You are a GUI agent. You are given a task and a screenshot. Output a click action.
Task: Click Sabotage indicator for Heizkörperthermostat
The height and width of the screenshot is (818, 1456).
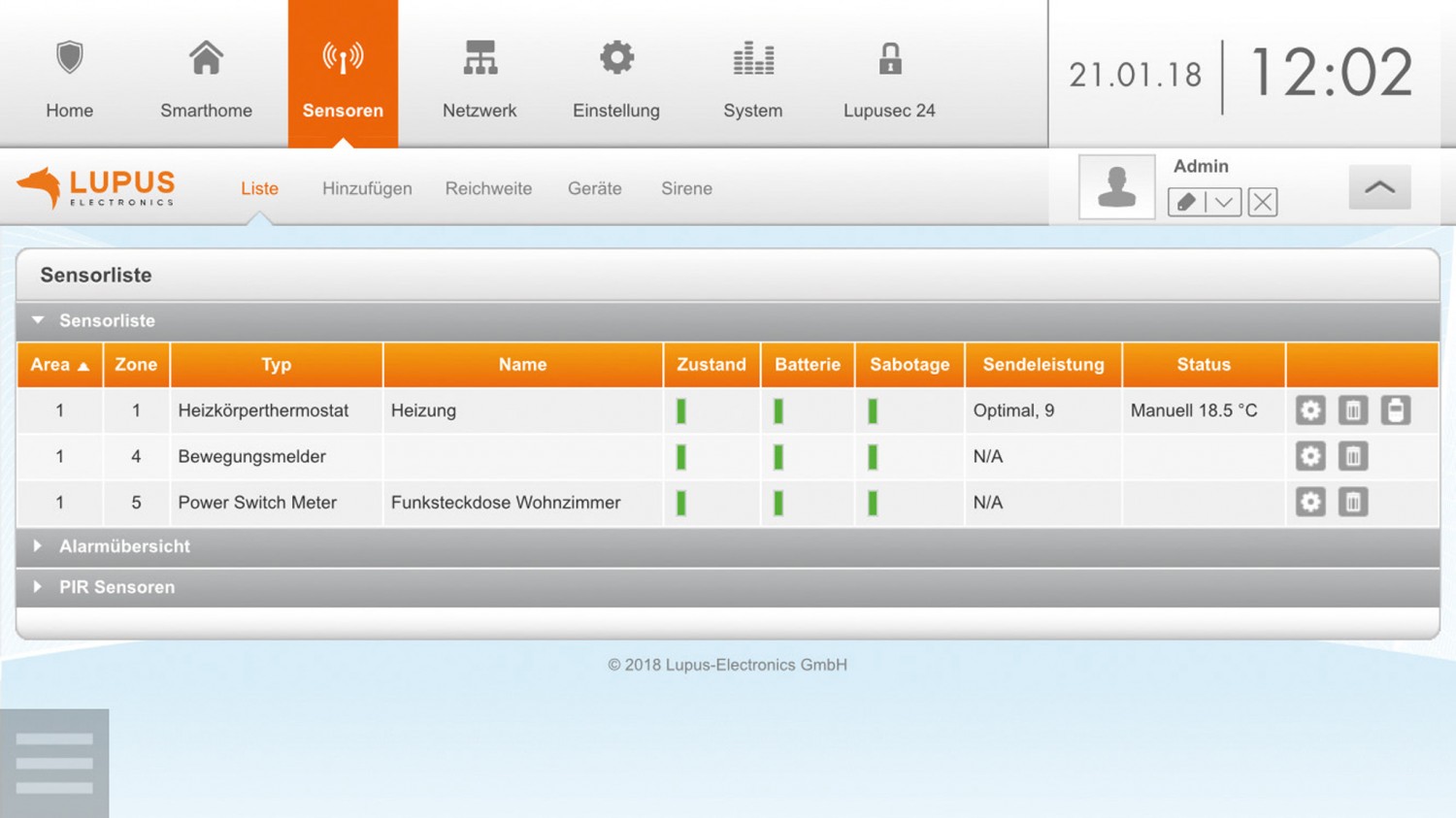point(873,411)
